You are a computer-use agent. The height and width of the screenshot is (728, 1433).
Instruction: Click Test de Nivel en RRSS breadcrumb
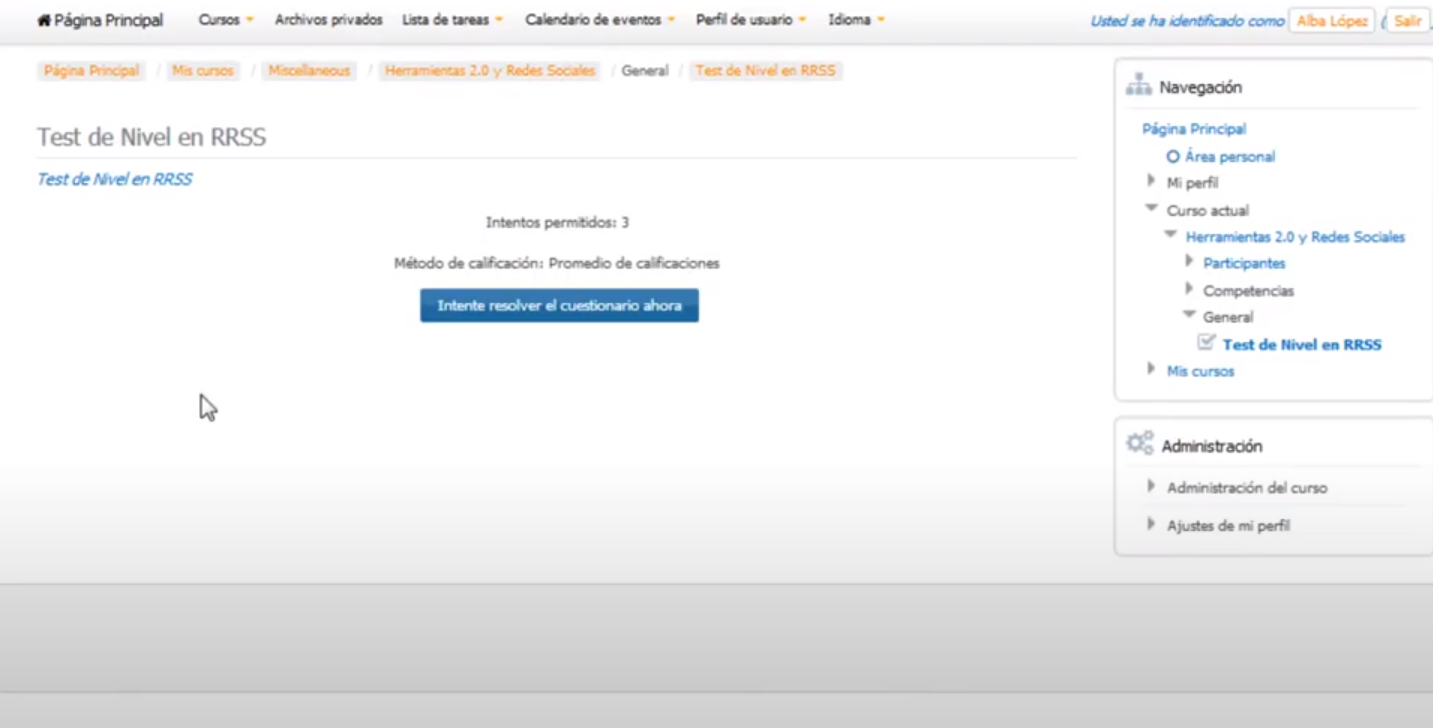click(765, 71)
